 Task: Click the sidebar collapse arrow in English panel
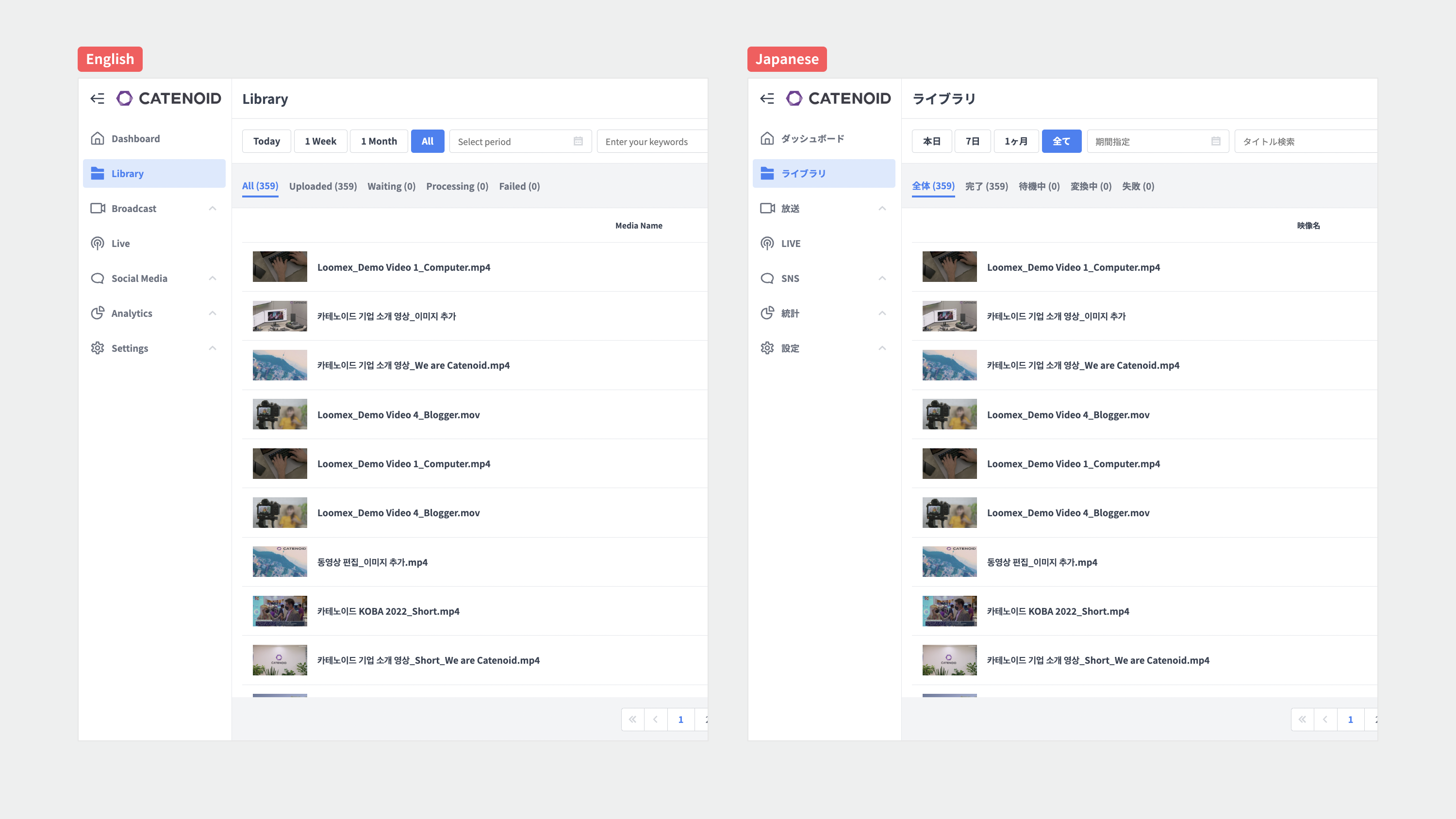(97, 98)
